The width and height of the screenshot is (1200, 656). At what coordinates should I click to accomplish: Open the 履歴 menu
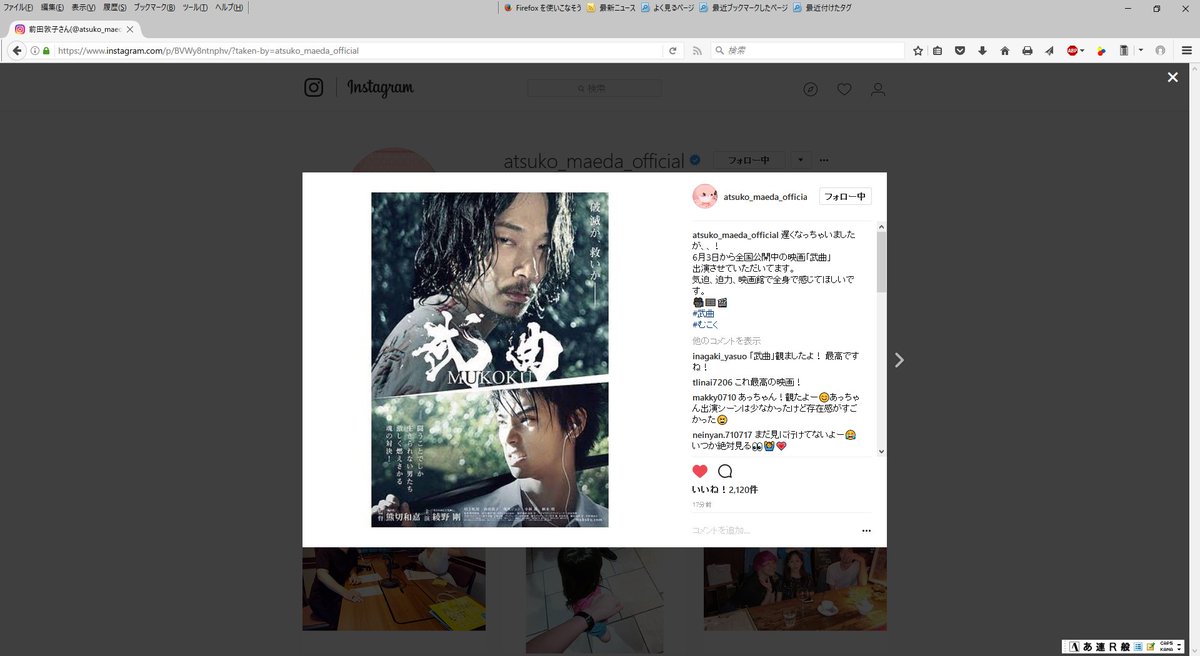click(x=114, y=7)
